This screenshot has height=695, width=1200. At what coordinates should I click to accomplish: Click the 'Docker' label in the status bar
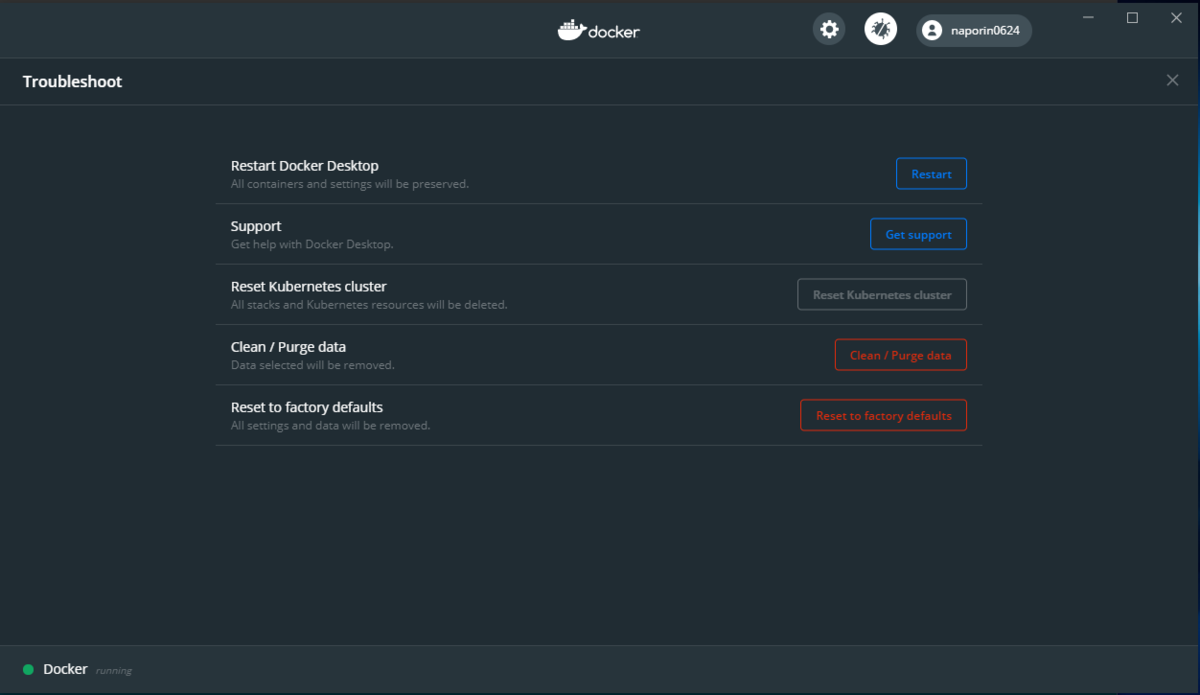click(x=65, y=669)
